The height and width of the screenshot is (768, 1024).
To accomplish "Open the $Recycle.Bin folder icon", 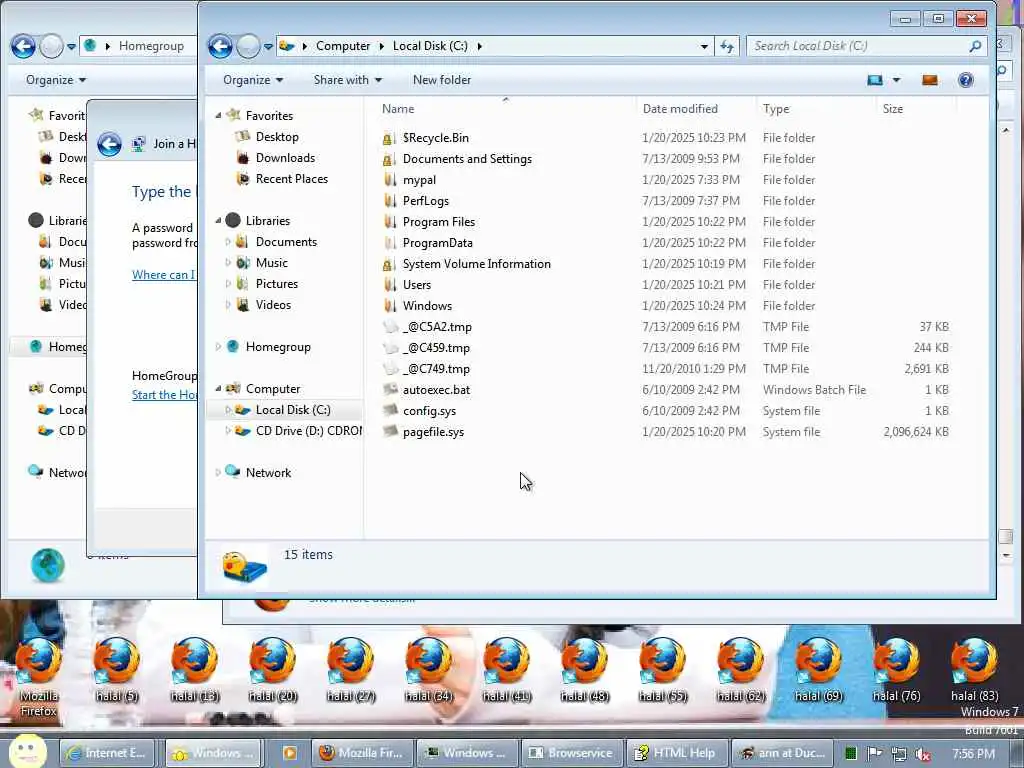I will click(389, 138).
